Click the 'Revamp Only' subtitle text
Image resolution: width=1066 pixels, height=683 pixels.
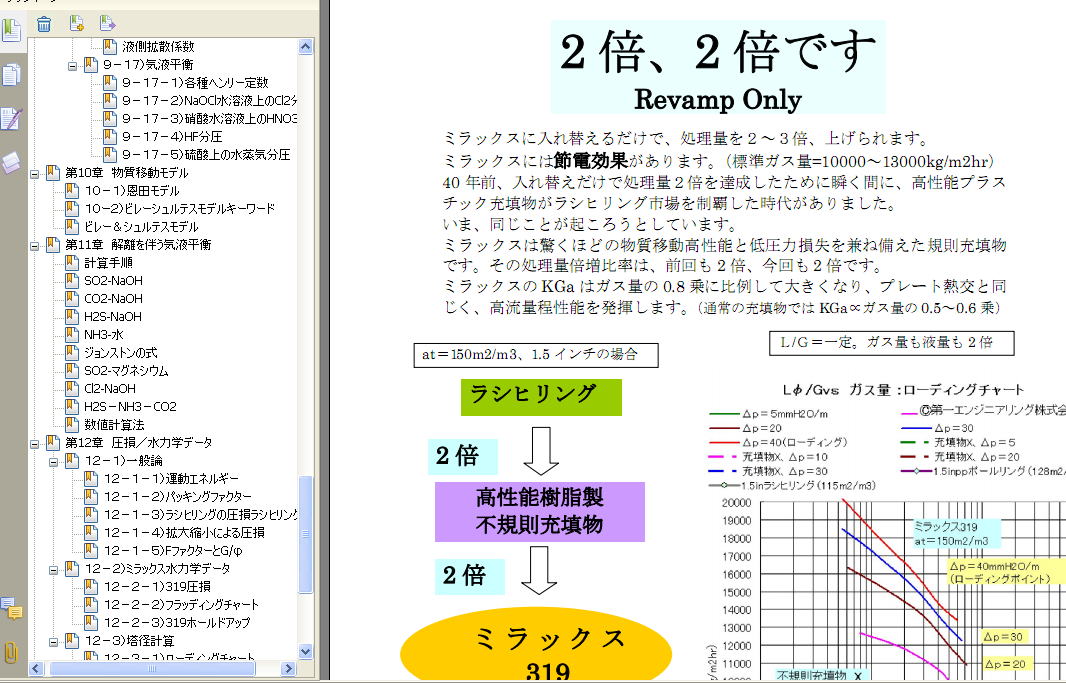point(718,100)
